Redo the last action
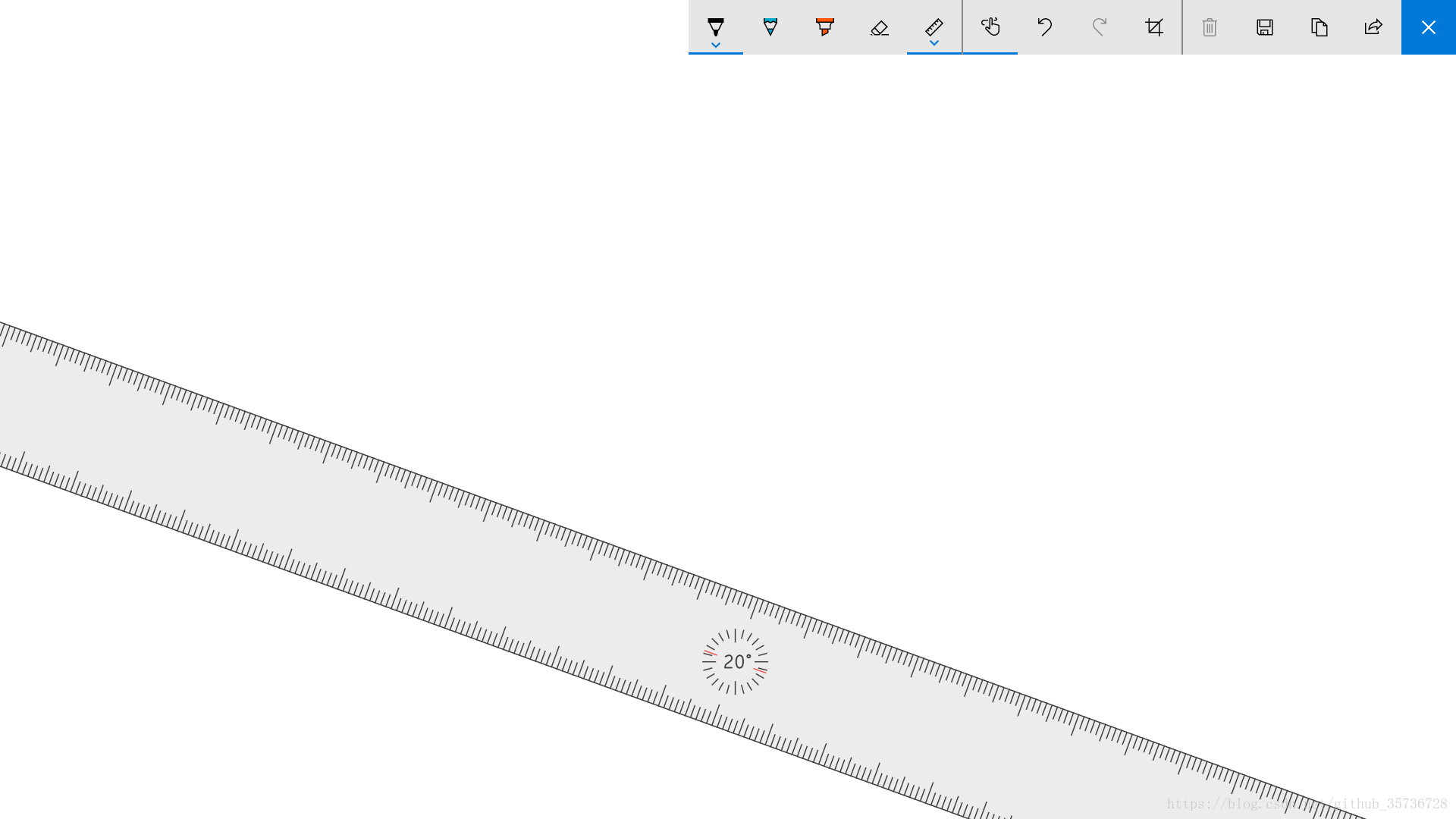 (1099, 27)
